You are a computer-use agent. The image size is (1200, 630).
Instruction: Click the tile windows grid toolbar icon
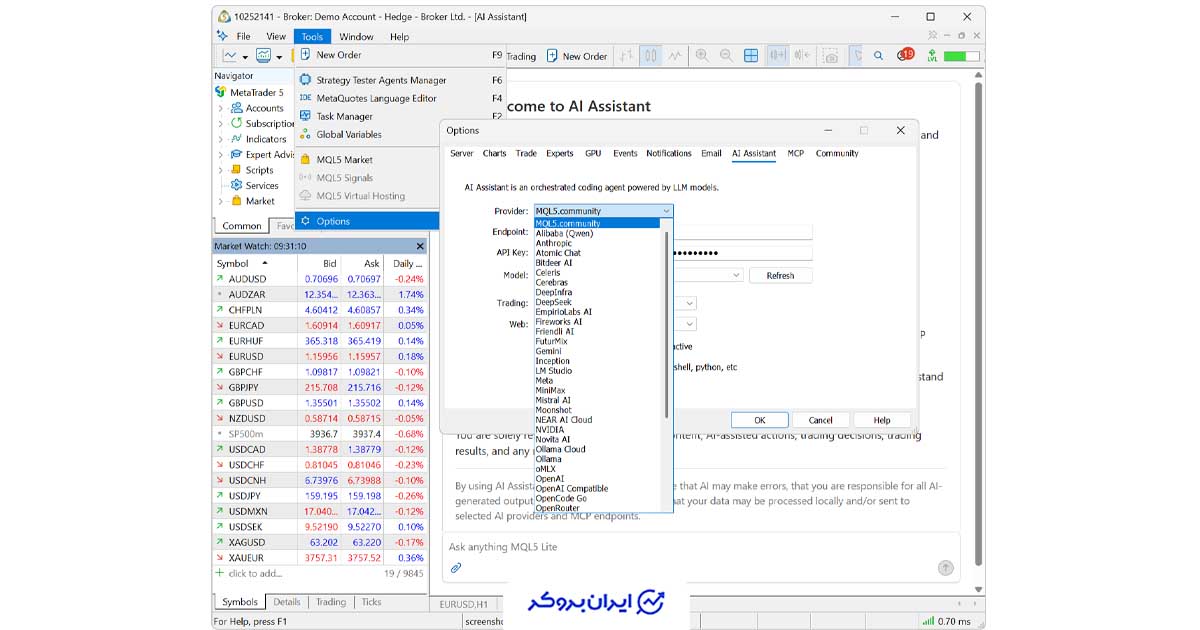(x=750, y=56)
